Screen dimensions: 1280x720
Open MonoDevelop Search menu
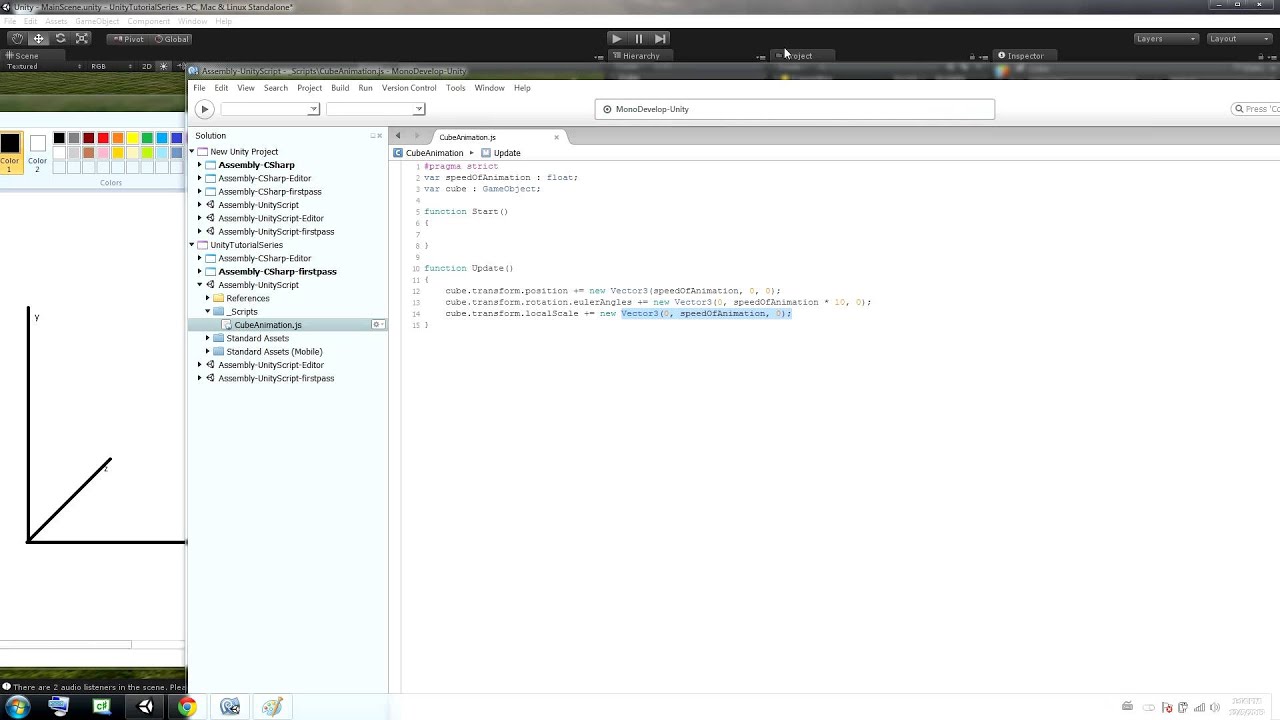tap(276, 88)
